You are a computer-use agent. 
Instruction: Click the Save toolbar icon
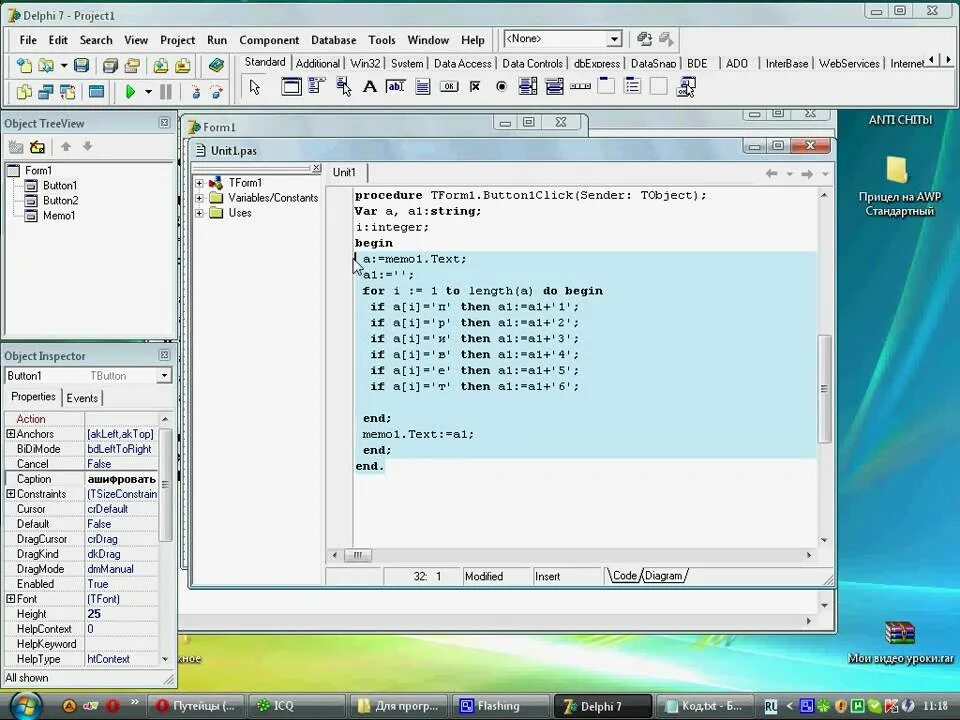(x=81, y=66)
